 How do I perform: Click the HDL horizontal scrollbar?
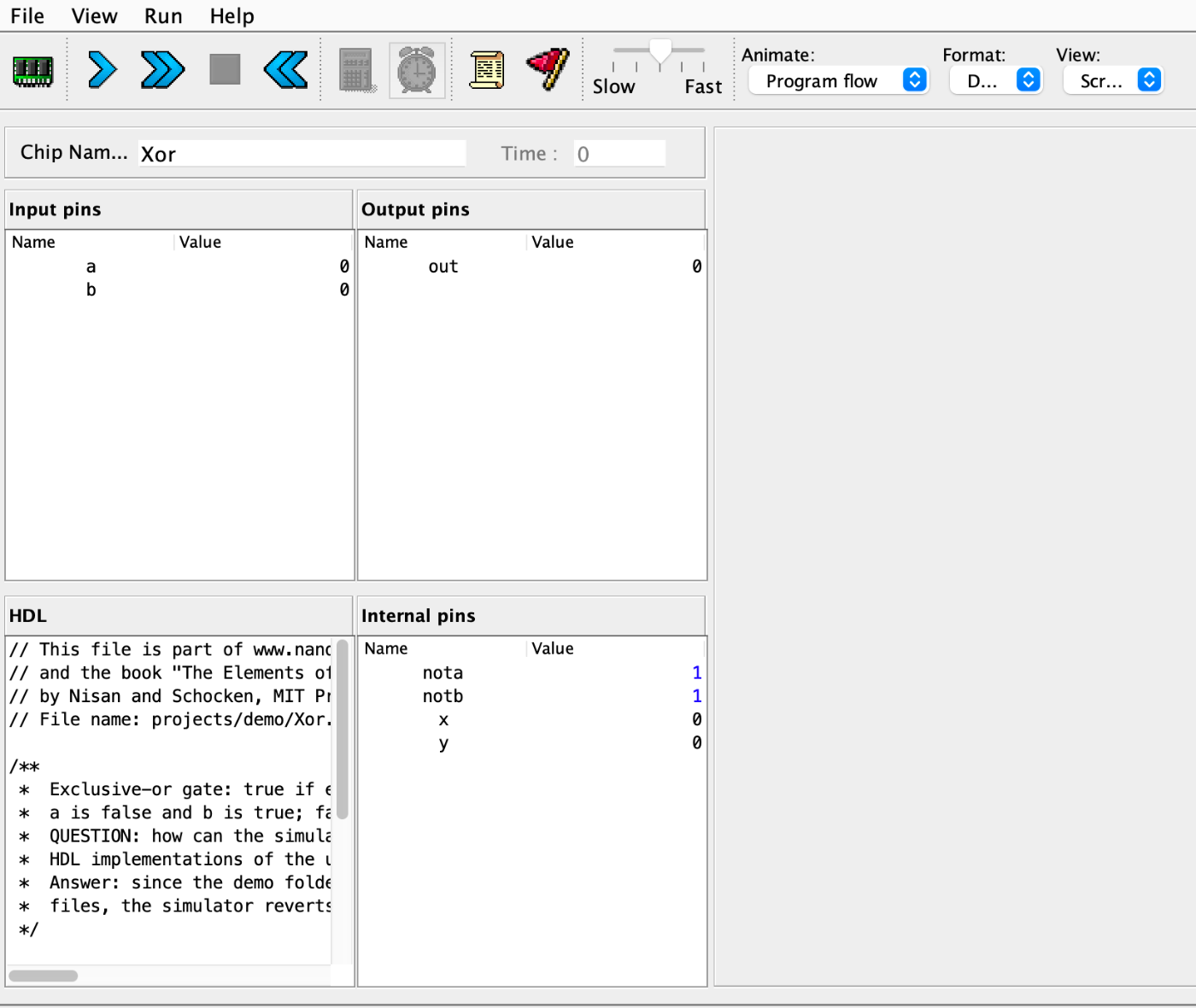point(44,976)
